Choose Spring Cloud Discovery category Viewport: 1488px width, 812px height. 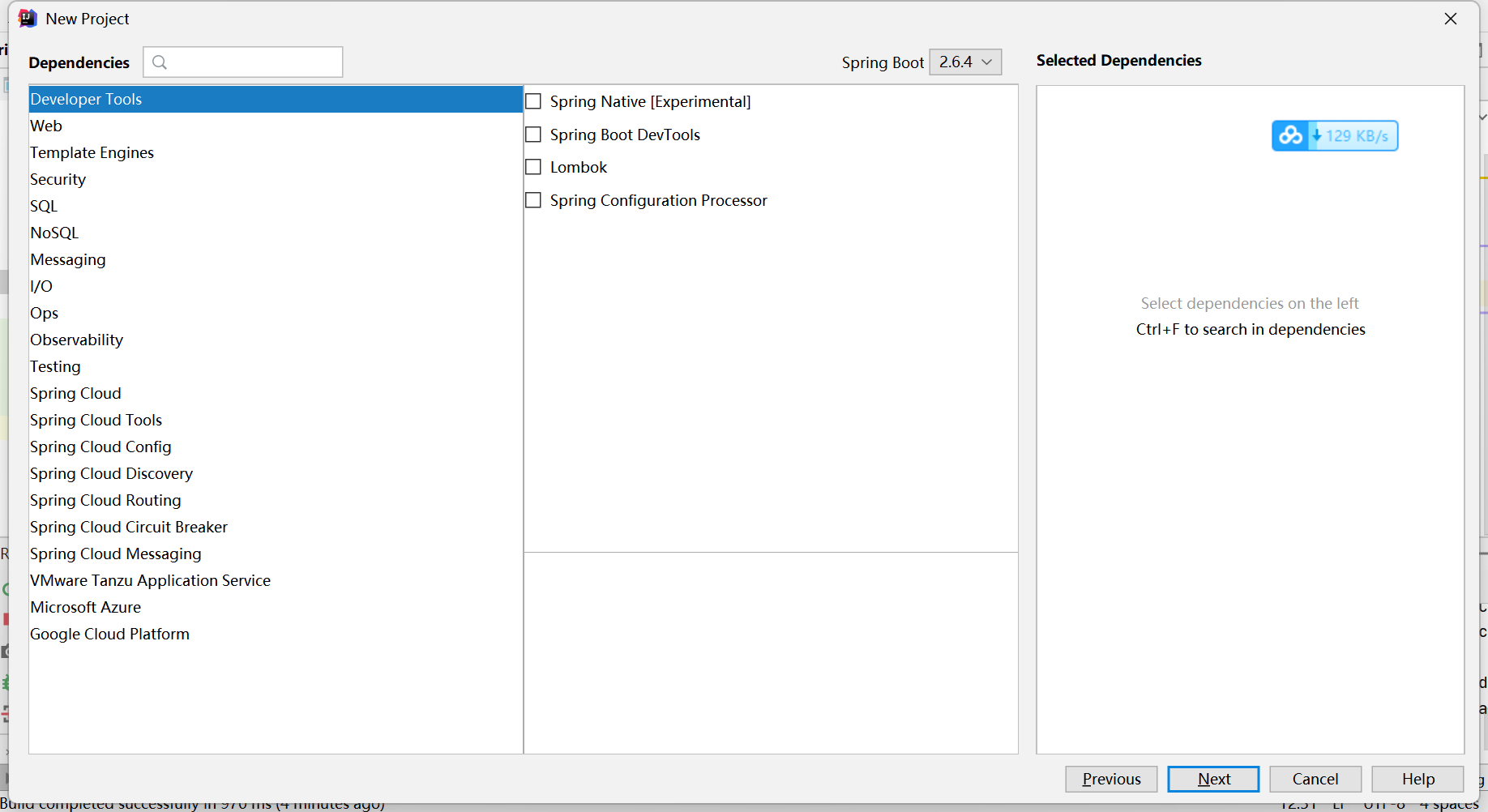tap(276, 473)
